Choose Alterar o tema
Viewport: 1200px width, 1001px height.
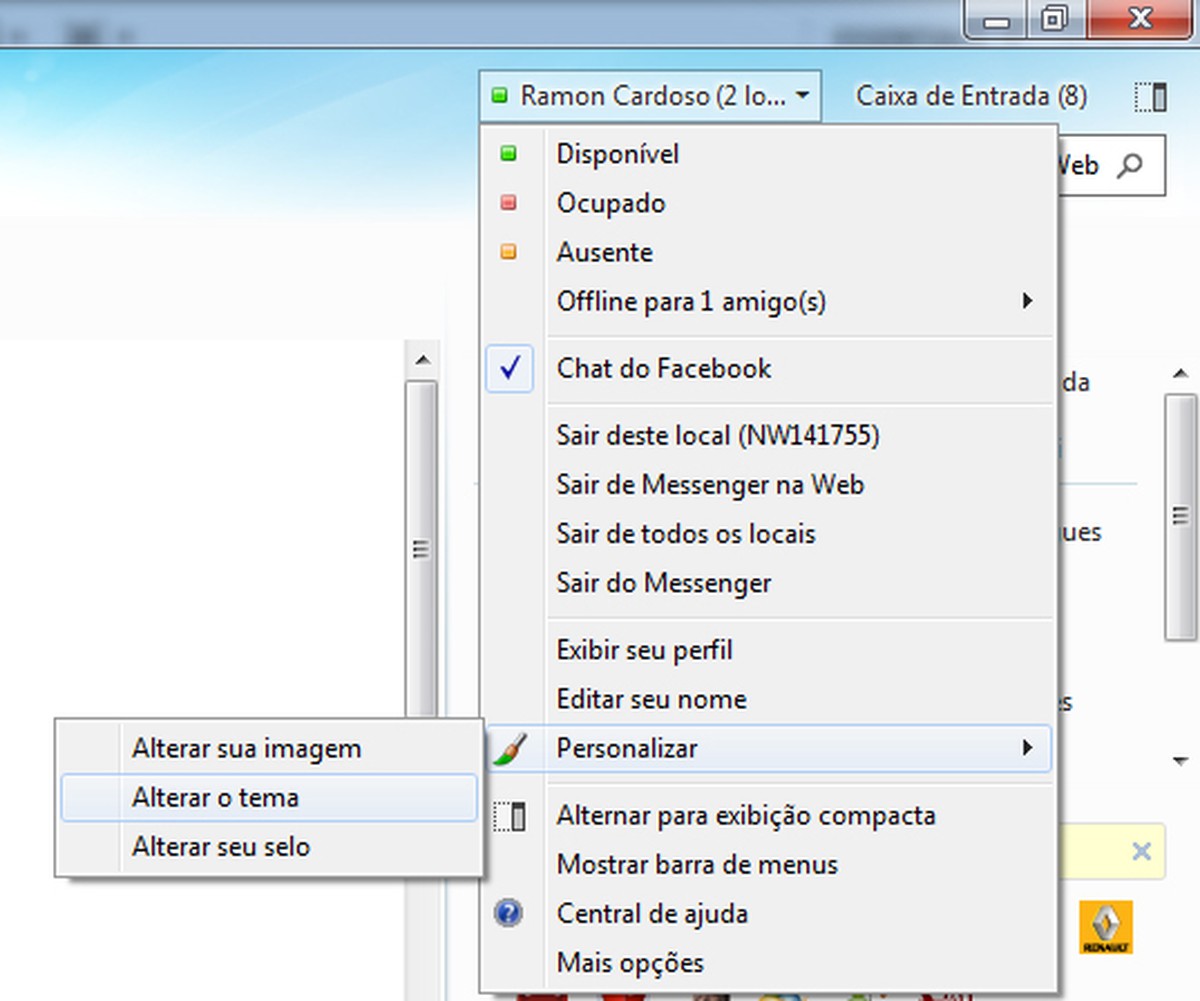(269, 798)
